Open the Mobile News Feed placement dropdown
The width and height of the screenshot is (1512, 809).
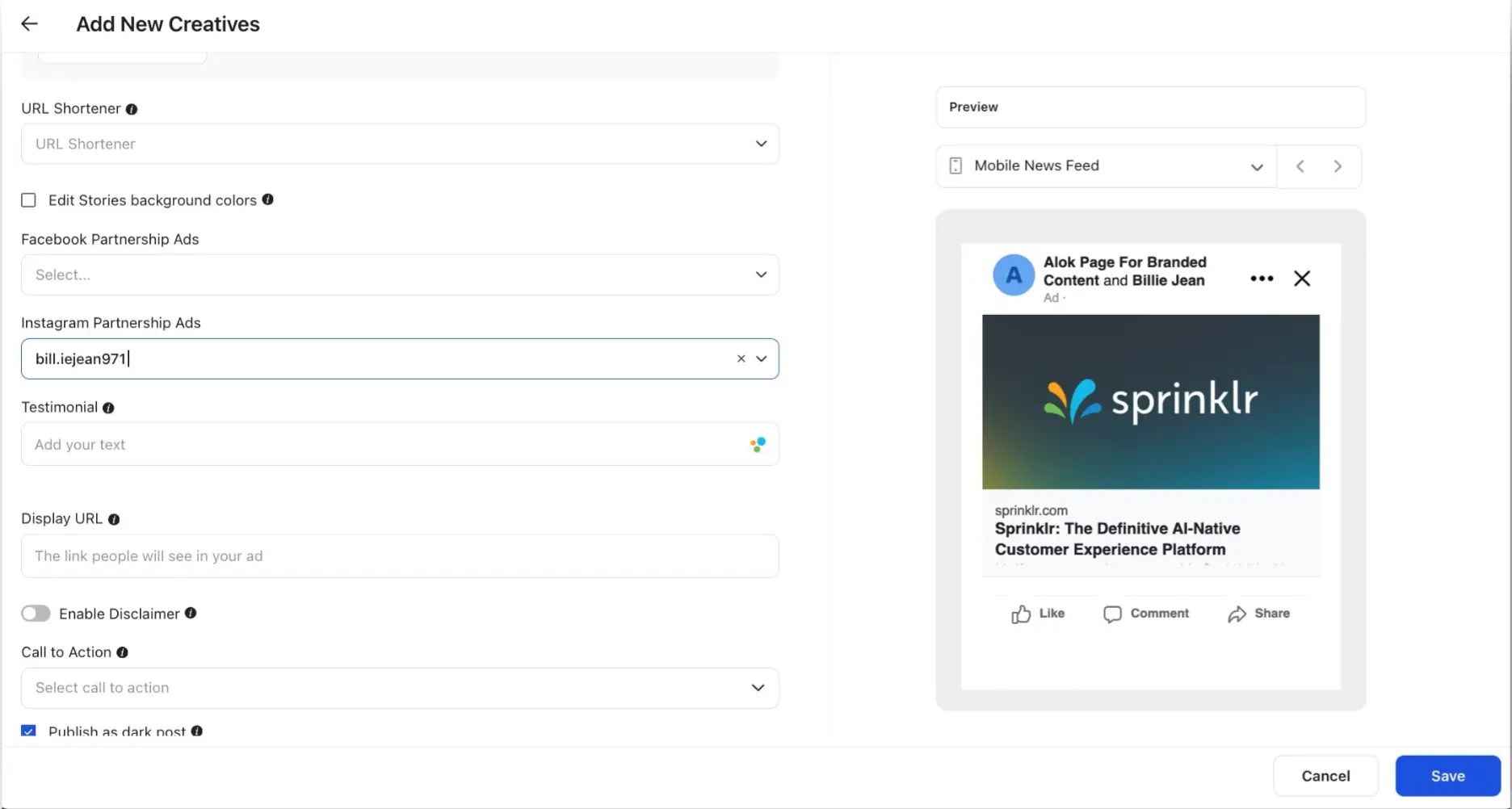(x=1106, y=166)
